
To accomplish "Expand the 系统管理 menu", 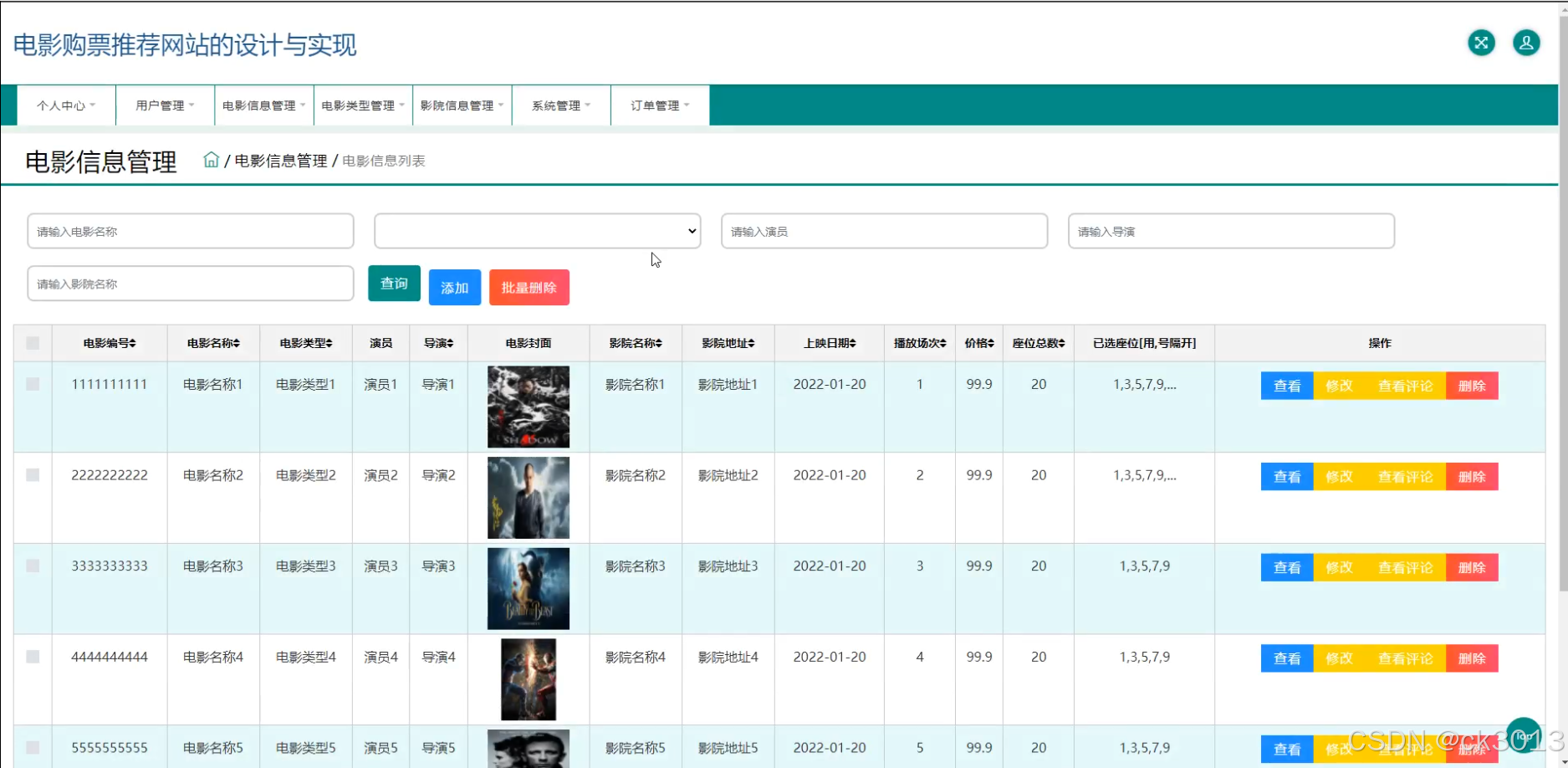I will pos(561,105).
